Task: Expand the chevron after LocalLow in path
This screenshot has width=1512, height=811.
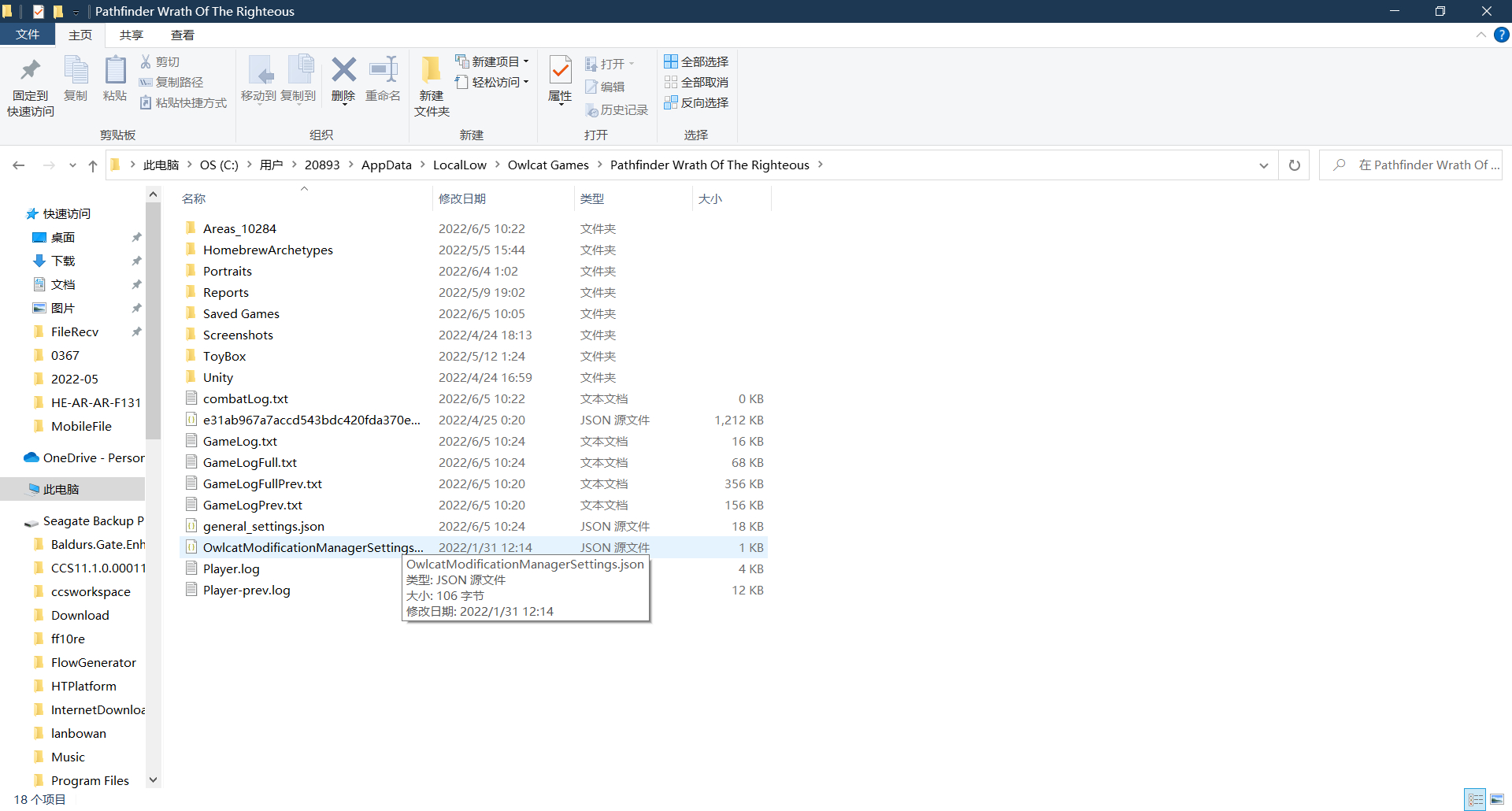Action: point(497,165)
